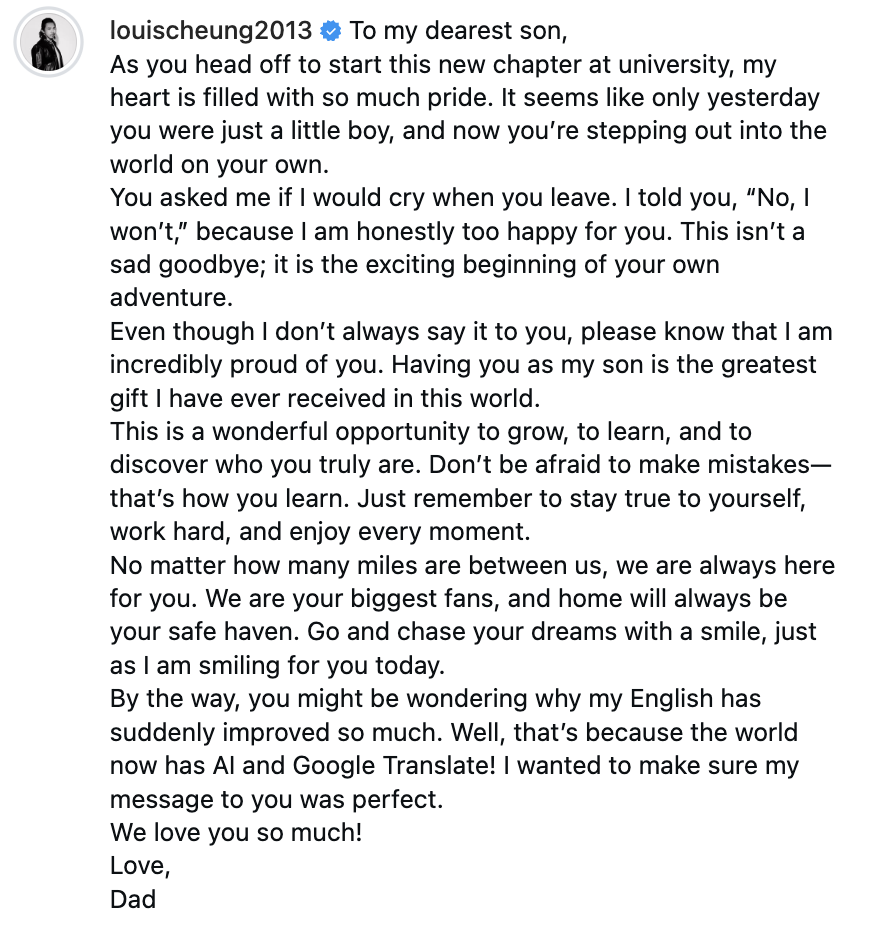Click the line starting "By the way, you might"

coord(435,699)
